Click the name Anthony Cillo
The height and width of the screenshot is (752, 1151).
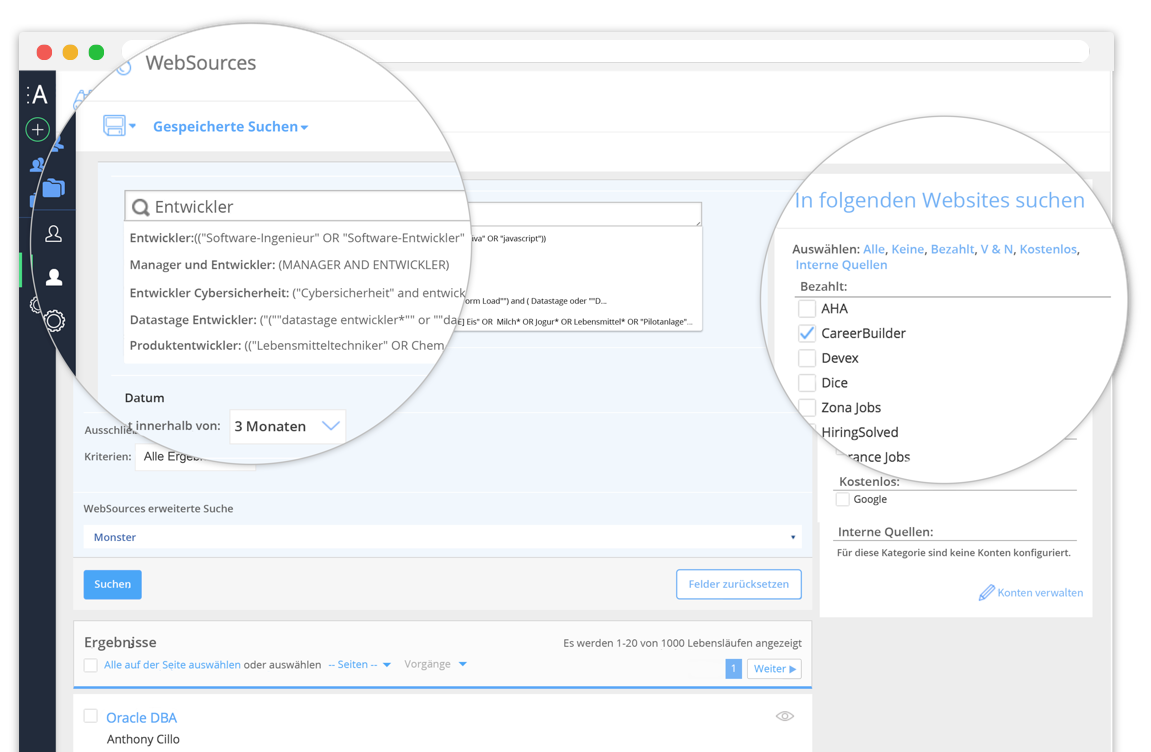(x=143, y=740)
